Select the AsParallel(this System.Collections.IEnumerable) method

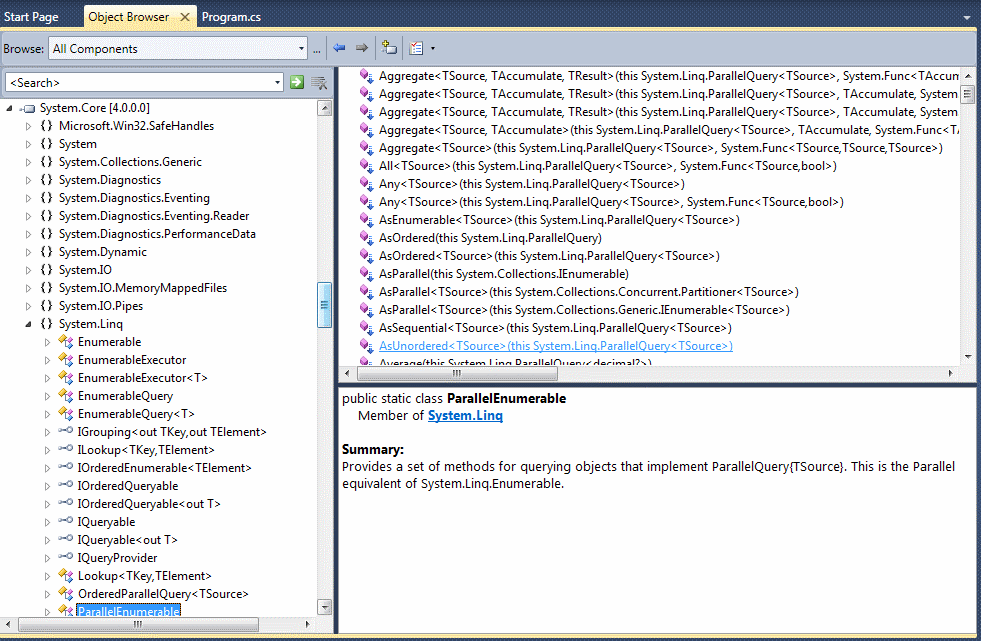(x=503, y=274)
